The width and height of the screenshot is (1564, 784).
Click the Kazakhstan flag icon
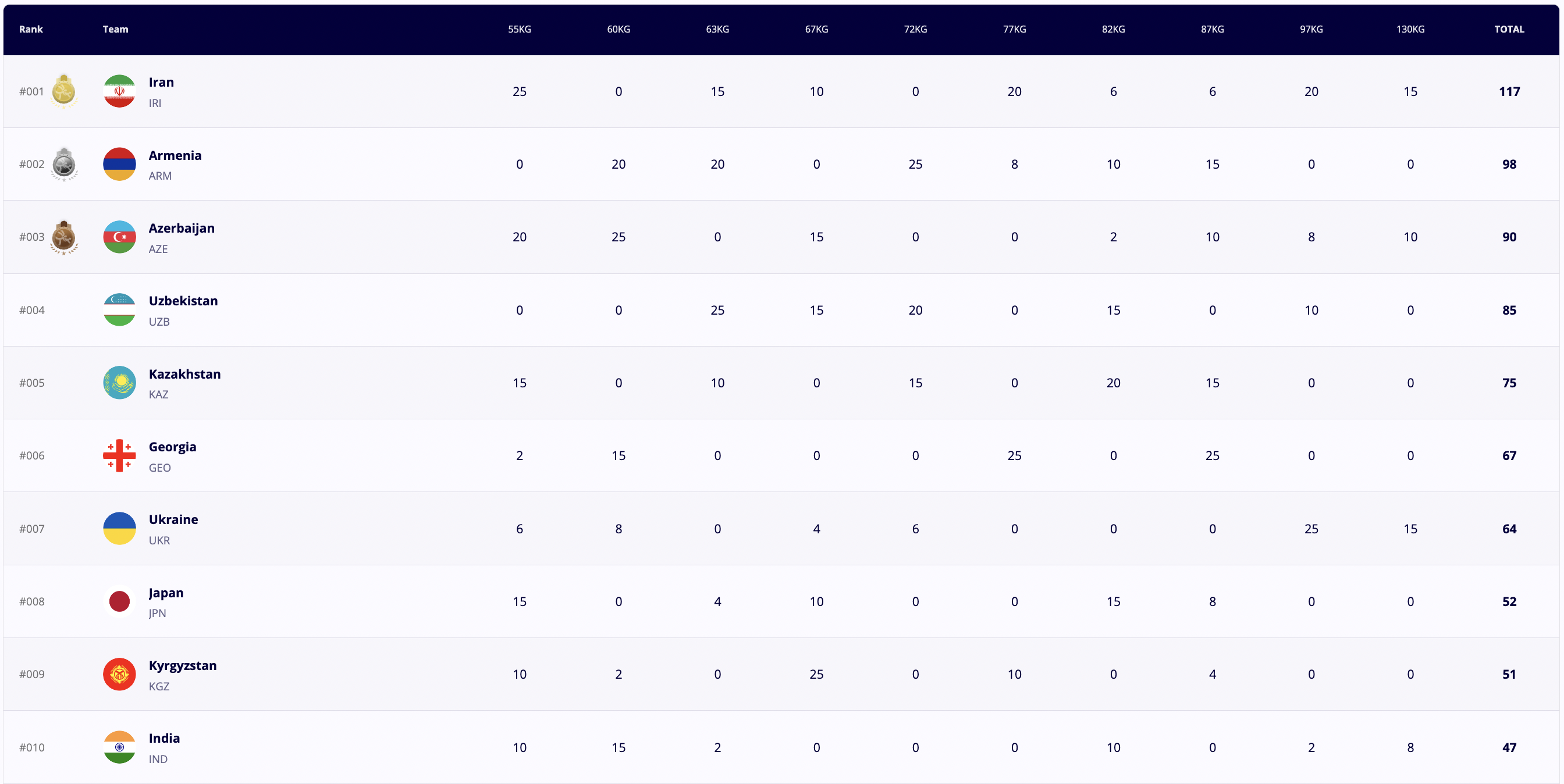coord(119,382)
